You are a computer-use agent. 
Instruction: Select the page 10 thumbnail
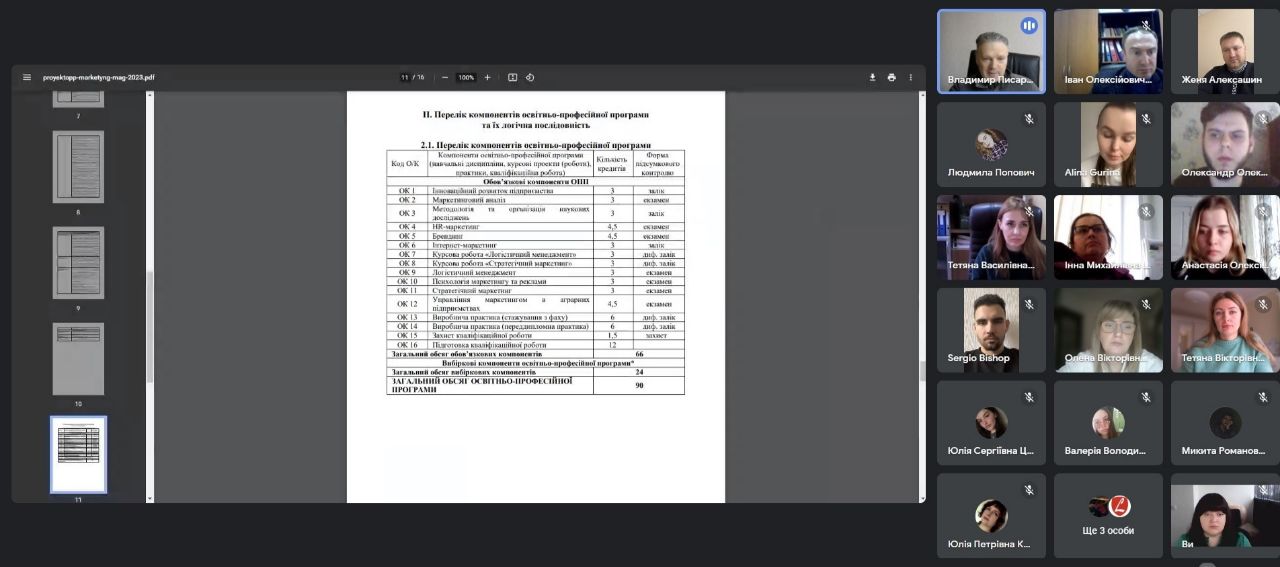tap(78, 359)
